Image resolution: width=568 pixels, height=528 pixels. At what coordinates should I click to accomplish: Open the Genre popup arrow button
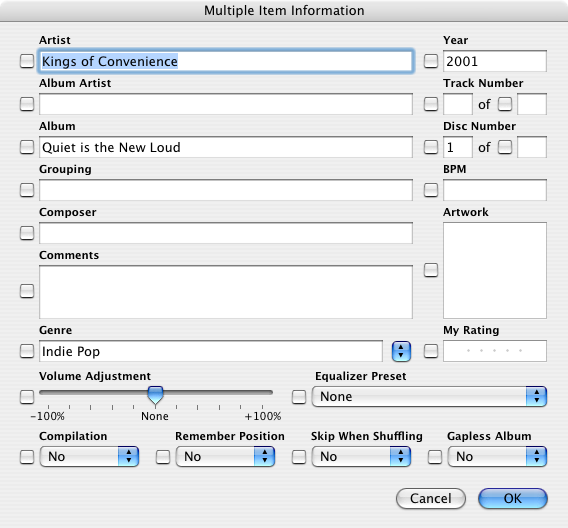pos(401,351)
